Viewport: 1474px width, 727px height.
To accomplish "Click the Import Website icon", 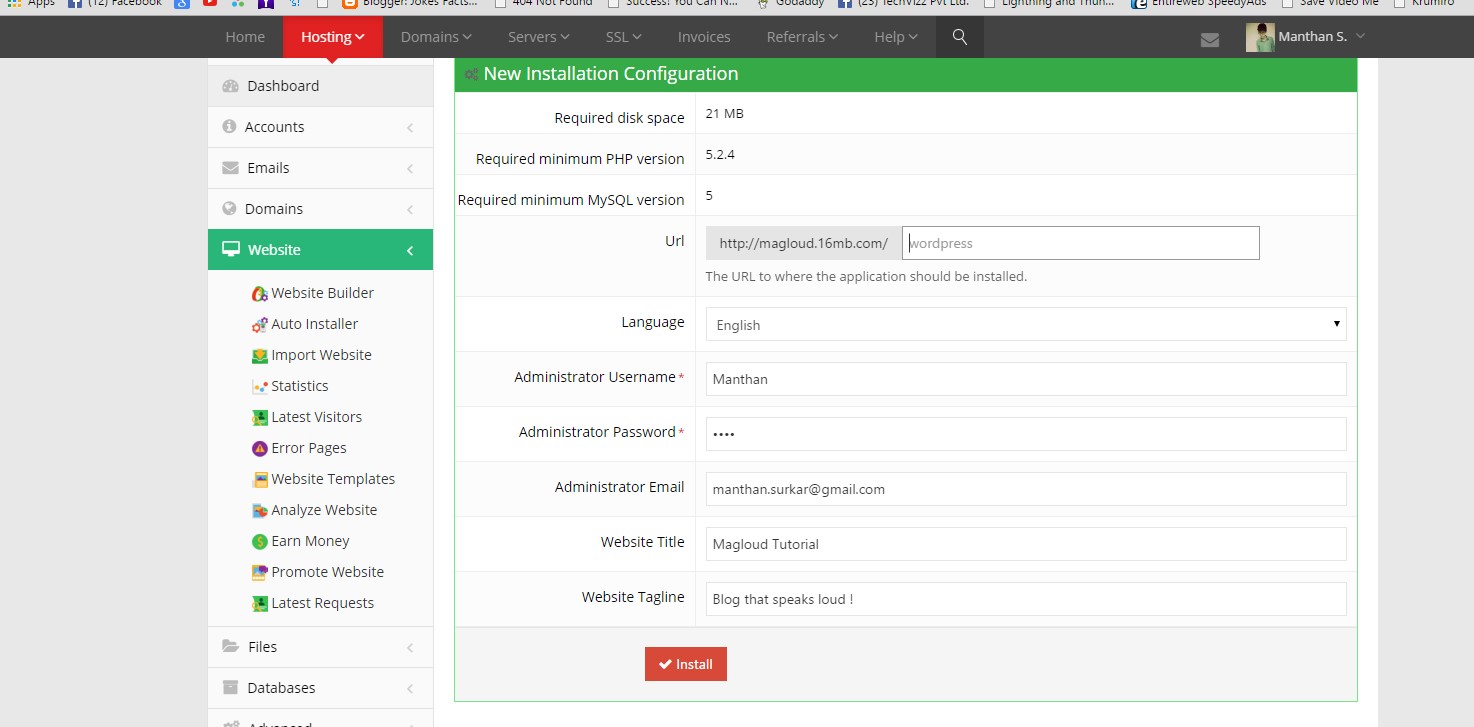I will pos(259,355).
